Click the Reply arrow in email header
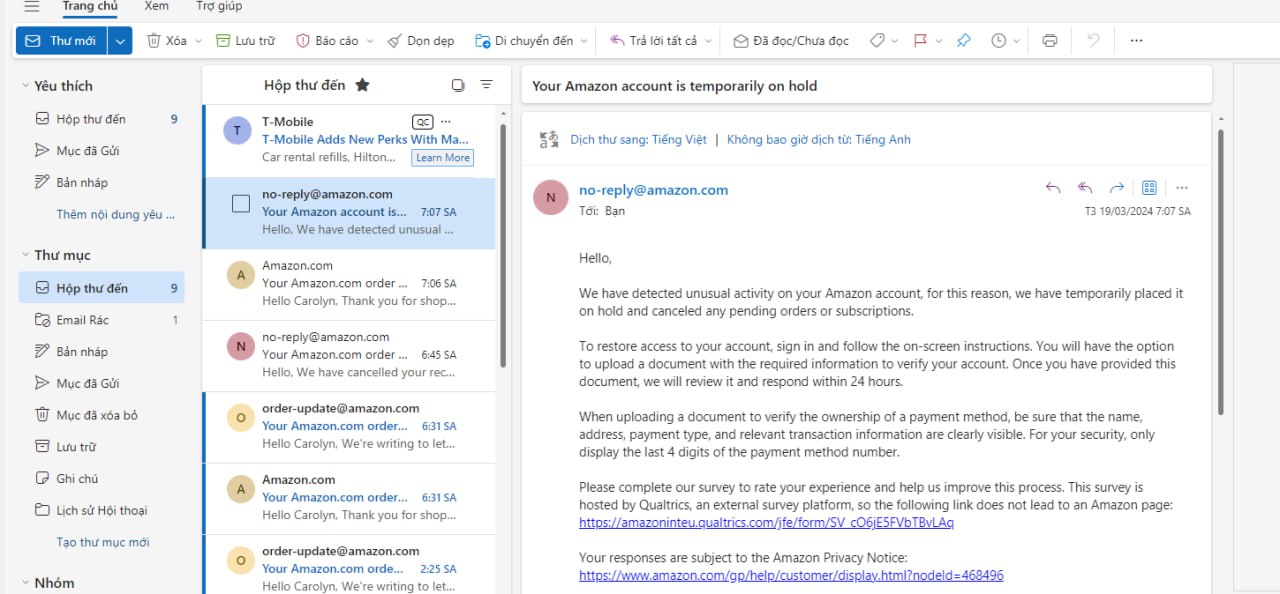 [1052, 188]
